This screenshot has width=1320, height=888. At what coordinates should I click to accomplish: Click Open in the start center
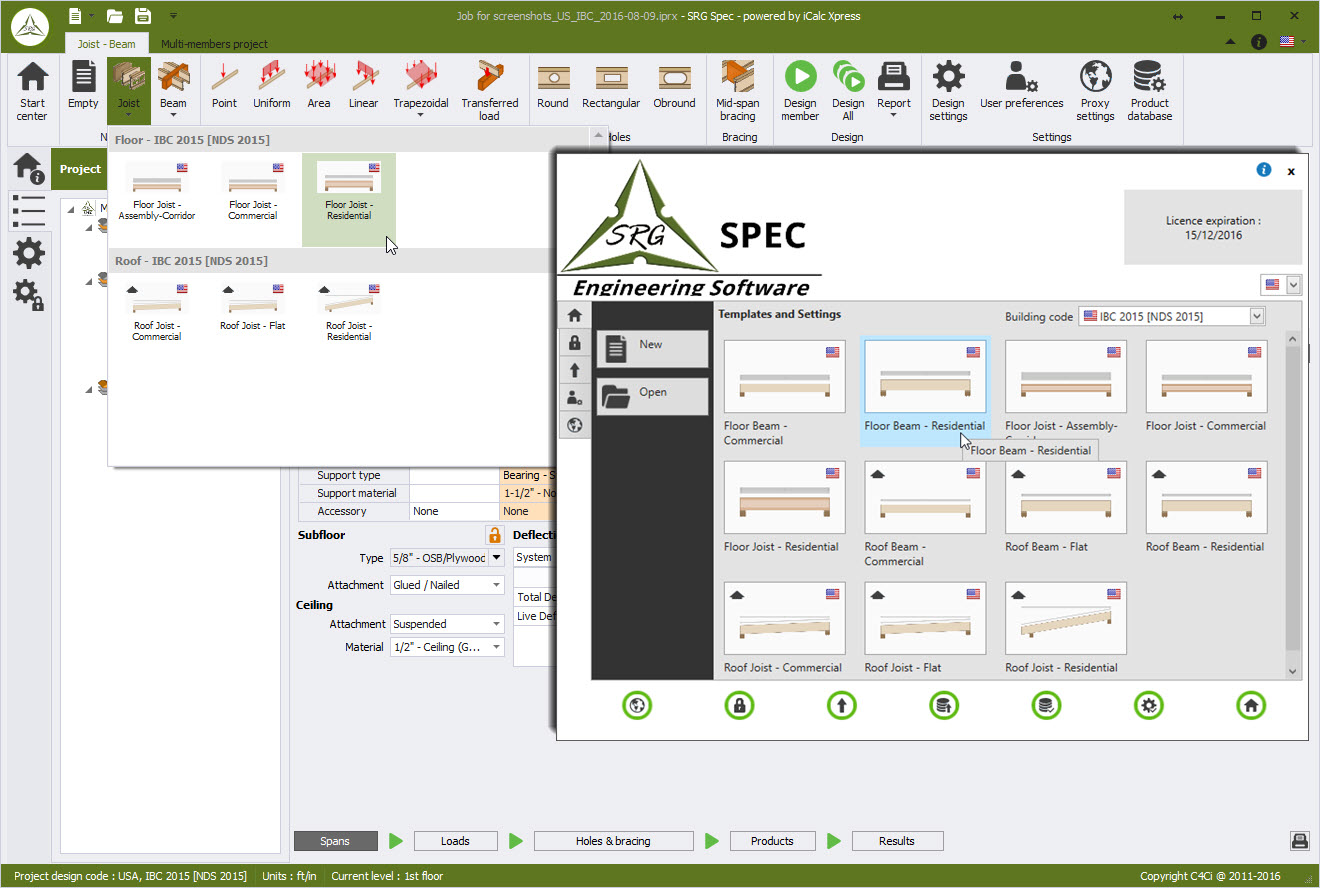point(652,396)
